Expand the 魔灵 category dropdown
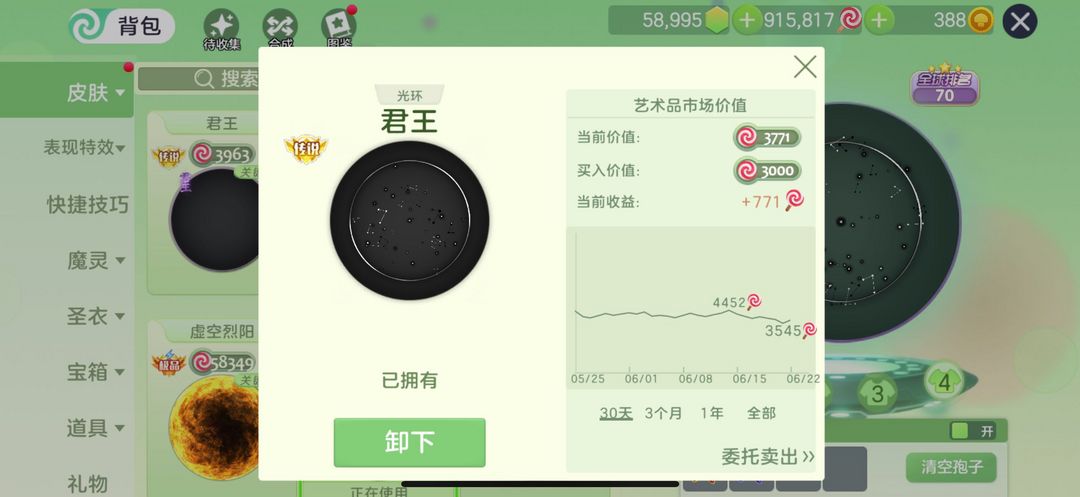The image size is (1080, 497). coord(95,260)
